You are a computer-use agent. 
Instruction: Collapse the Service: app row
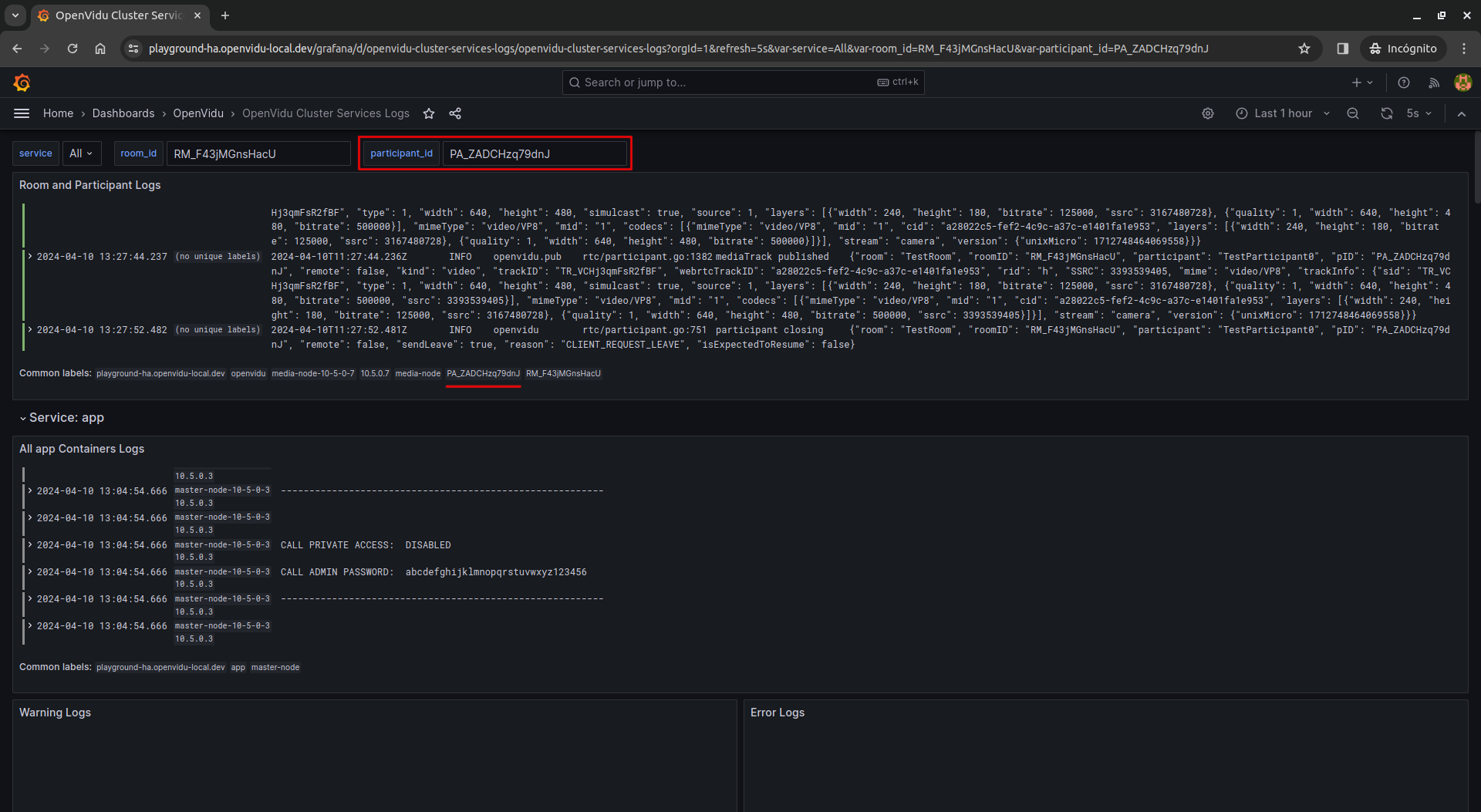[23, 418]
